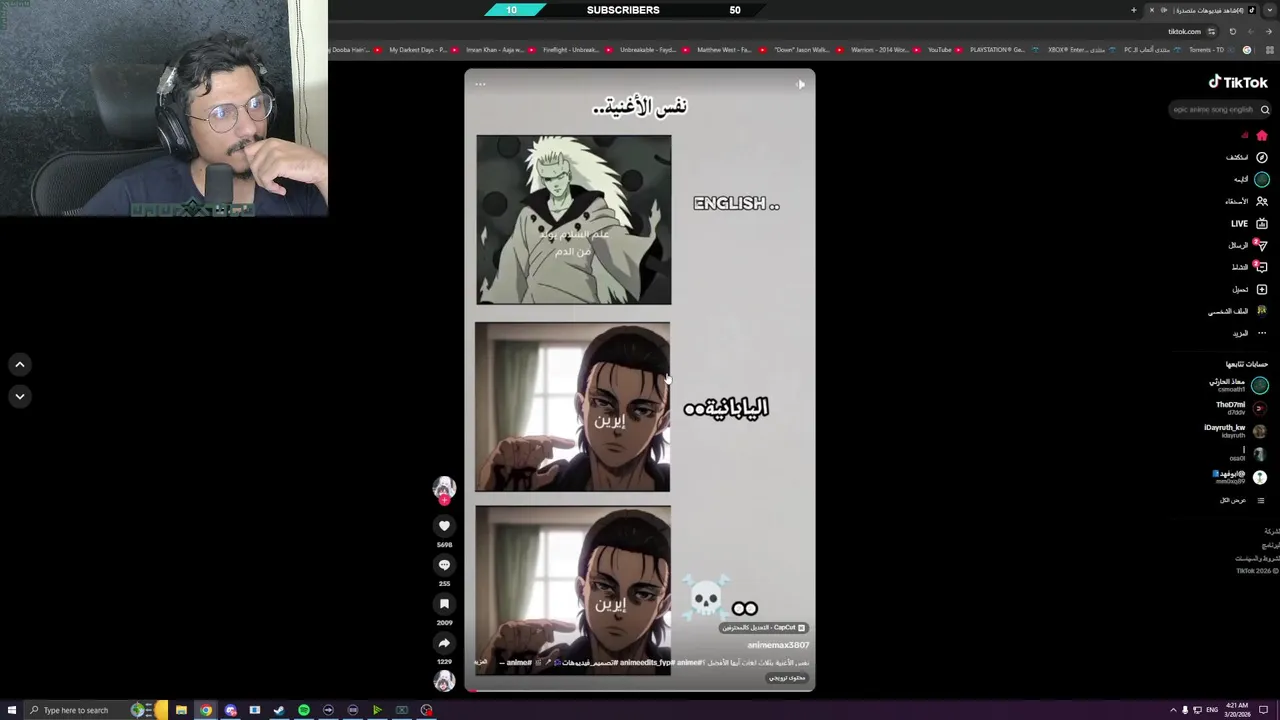Click the browser address bar tiktok.com
Viewport: 1280px width, 720px height.
tap(1185, 31)
